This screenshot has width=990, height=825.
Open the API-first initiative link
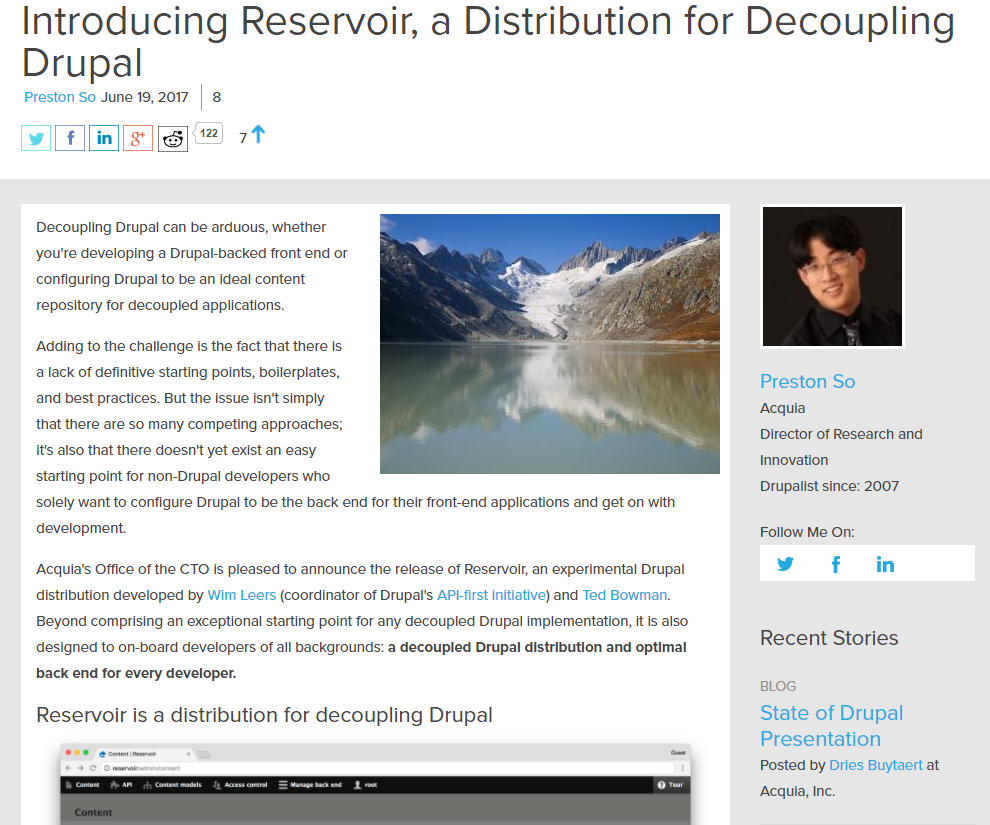(x=491, y=595)
